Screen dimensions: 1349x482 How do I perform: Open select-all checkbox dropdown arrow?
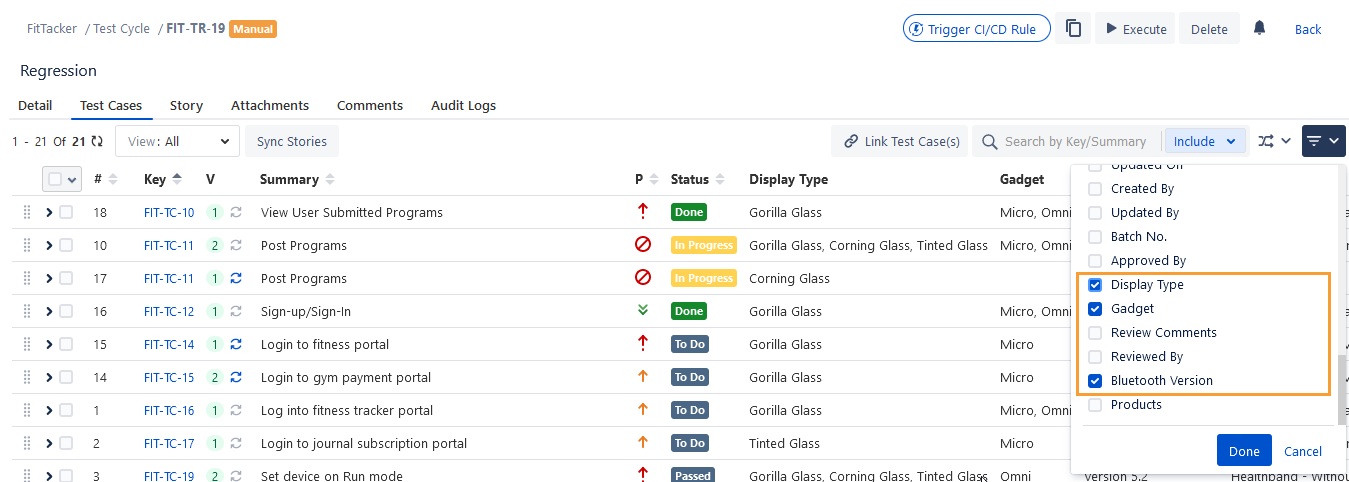72,180
